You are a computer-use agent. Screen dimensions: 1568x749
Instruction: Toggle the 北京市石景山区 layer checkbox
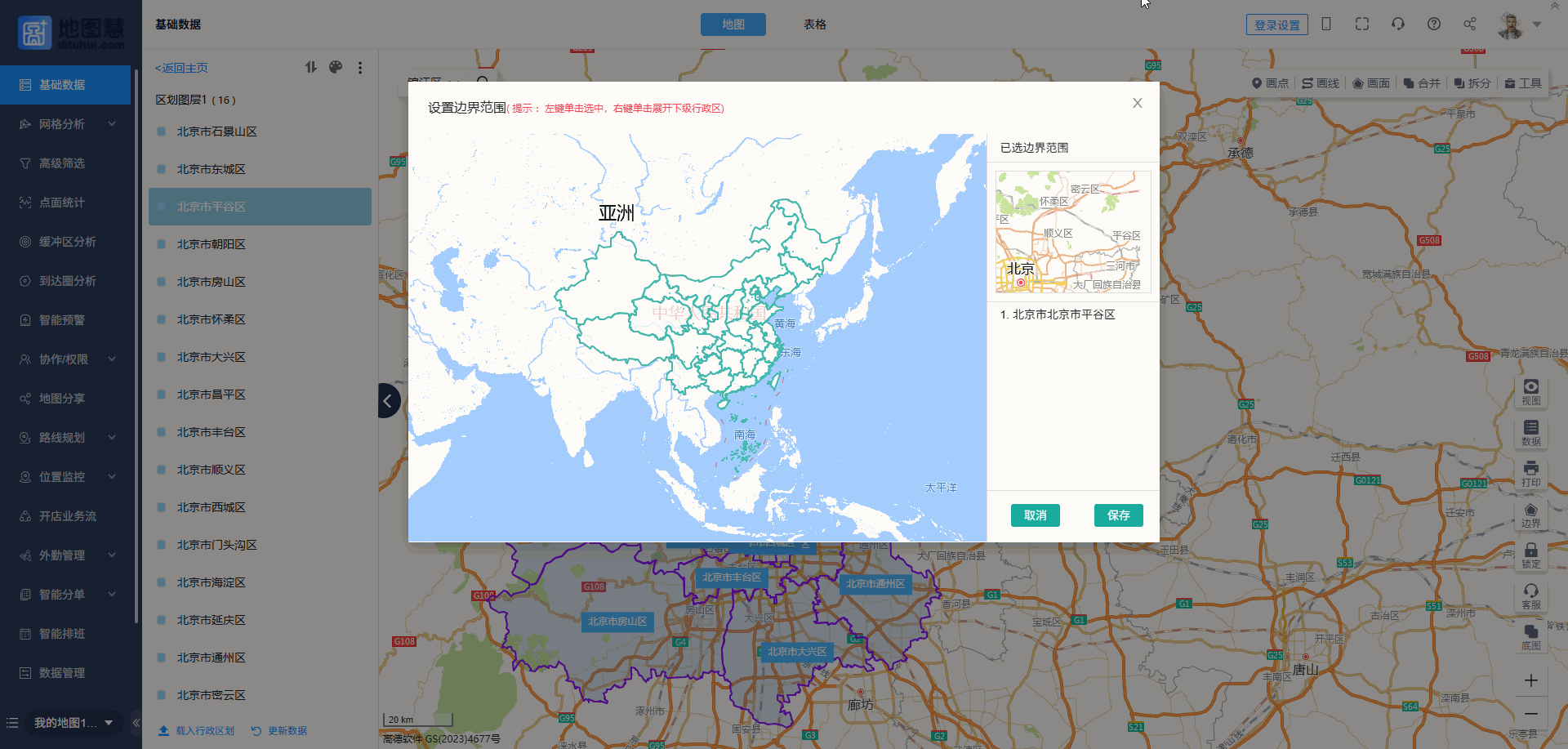(162, 132)
